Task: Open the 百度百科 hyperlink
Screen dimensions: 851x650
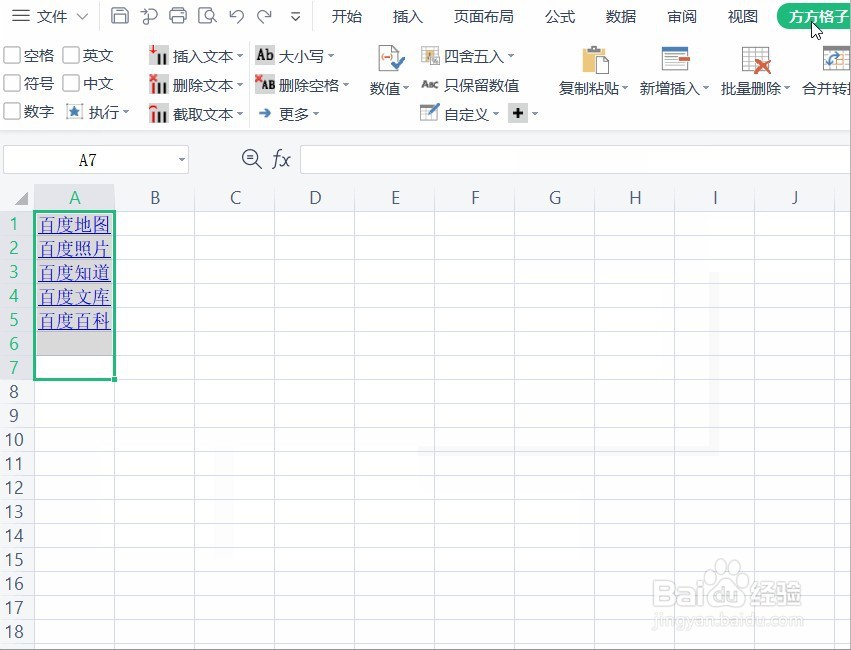Action: (x=74, y=320)
